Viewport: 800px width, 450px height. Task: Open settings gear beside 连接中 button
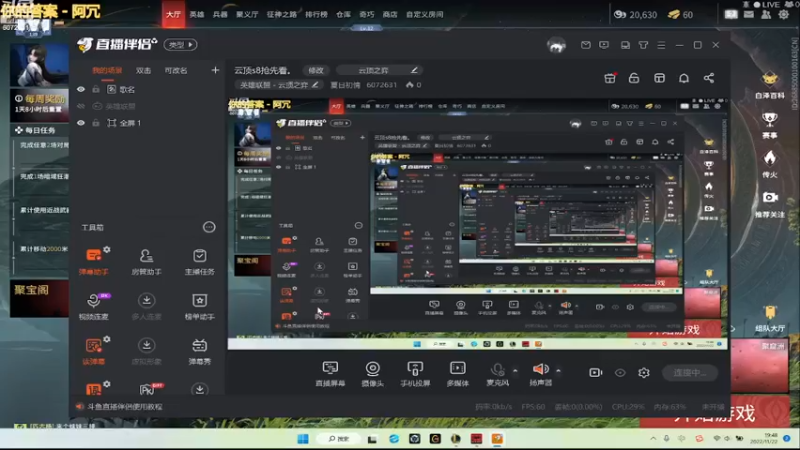click(644, 373)
